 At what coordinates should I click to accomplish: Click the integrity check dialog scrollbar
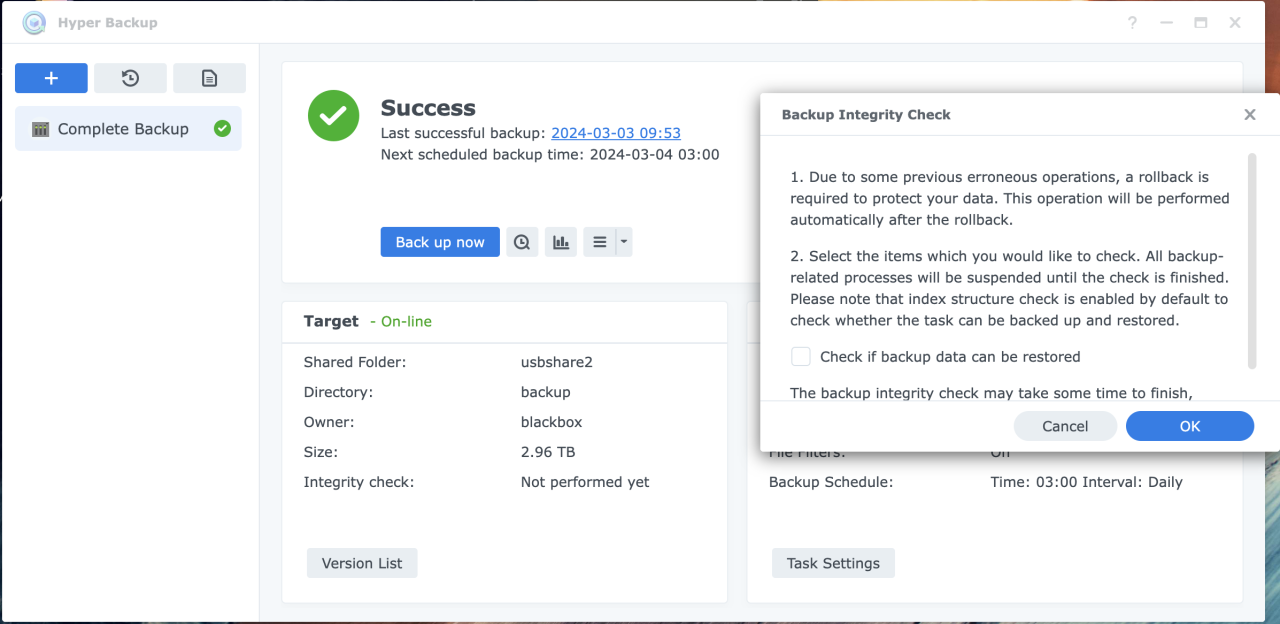[1251, 260]
